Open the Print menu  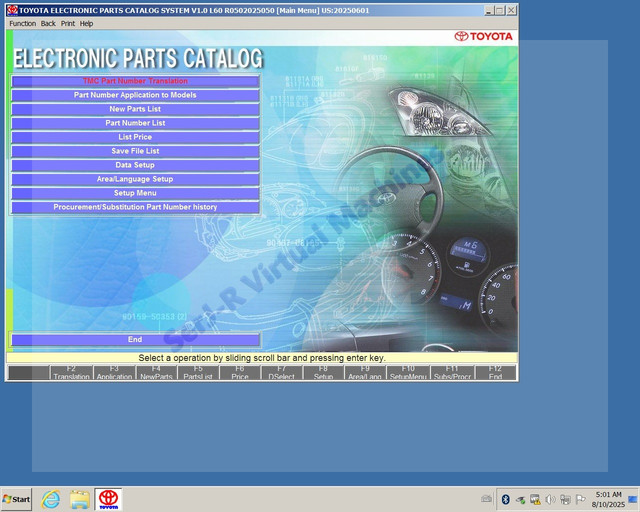pyautogui.click(x=68, y=24)
